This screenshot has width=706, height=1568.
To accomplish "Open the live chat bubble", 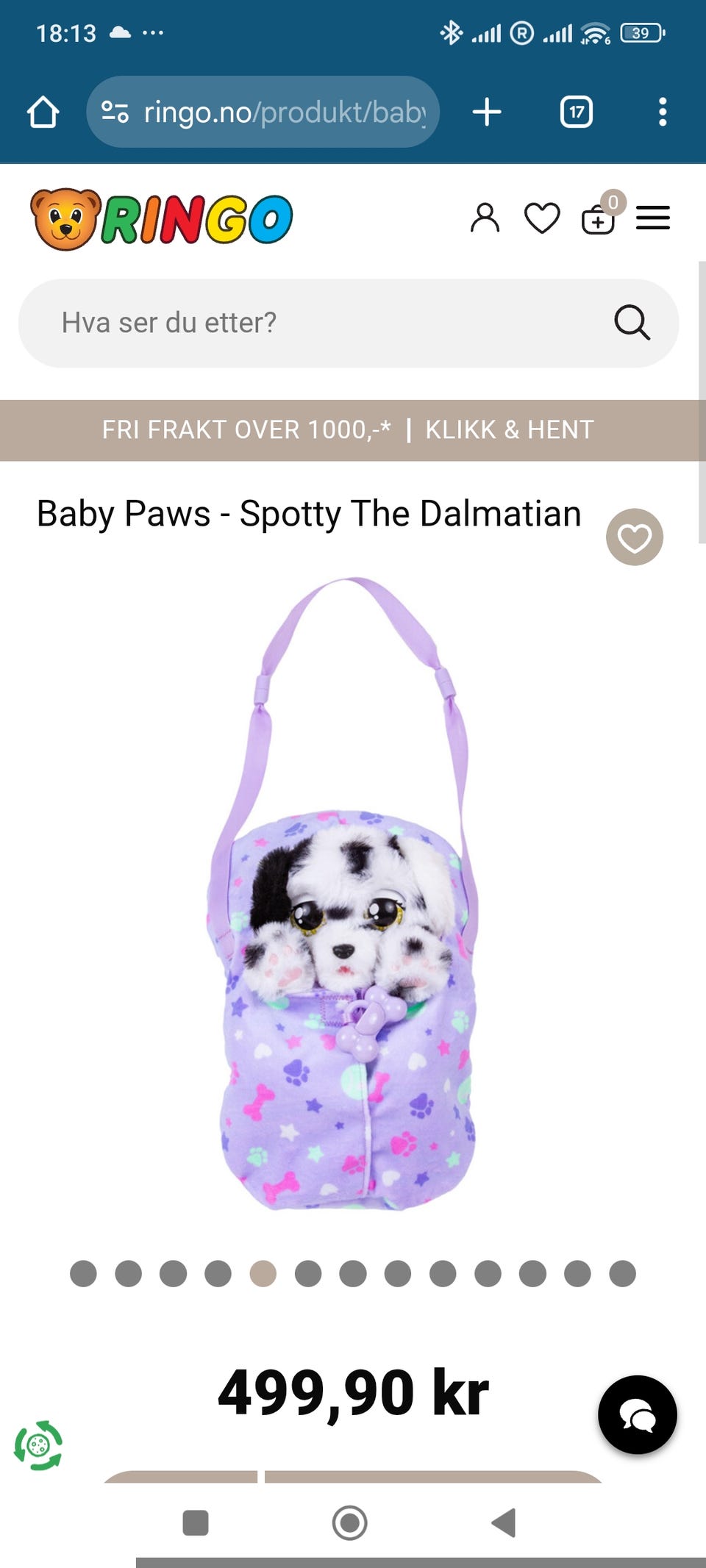I will pyautogui.click(x=638, y=1415).
